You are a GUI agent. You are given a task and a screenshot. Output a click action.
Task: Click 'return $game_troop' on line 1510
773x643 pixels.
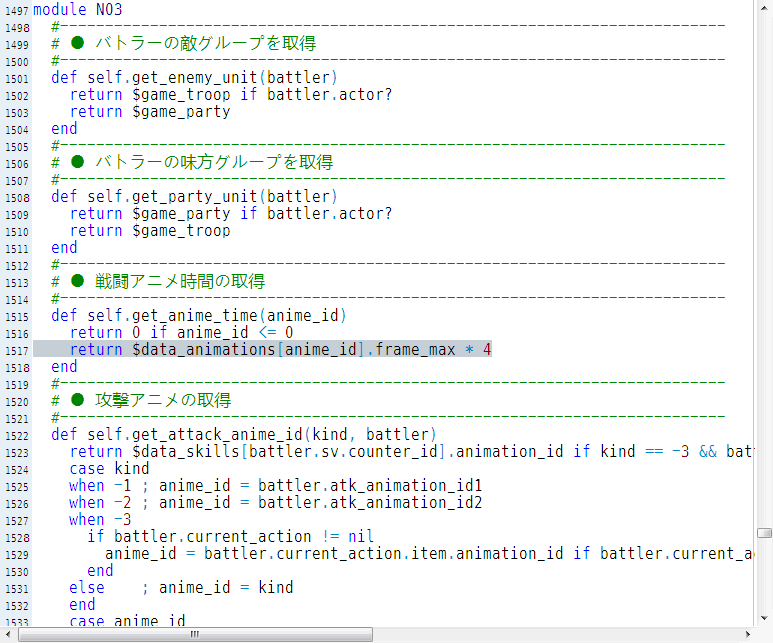coord(150,231)
